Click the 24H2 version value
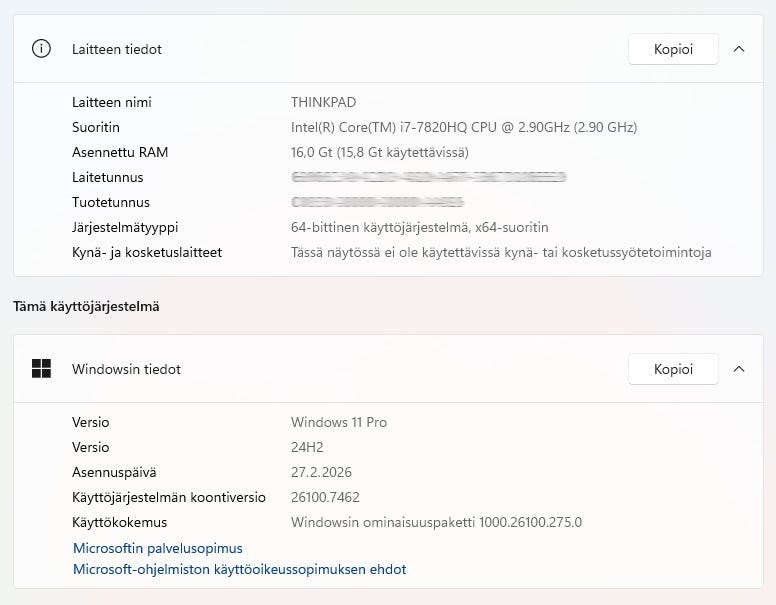776x605 pixels. (x=308, y=447)
